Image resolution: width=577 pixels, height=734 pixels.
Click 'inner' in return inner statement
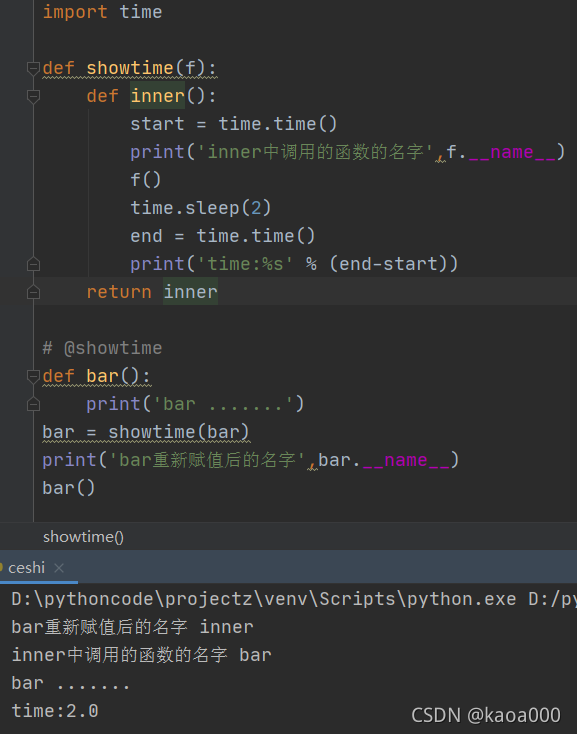pyautogui.click(x=190, y=292)
